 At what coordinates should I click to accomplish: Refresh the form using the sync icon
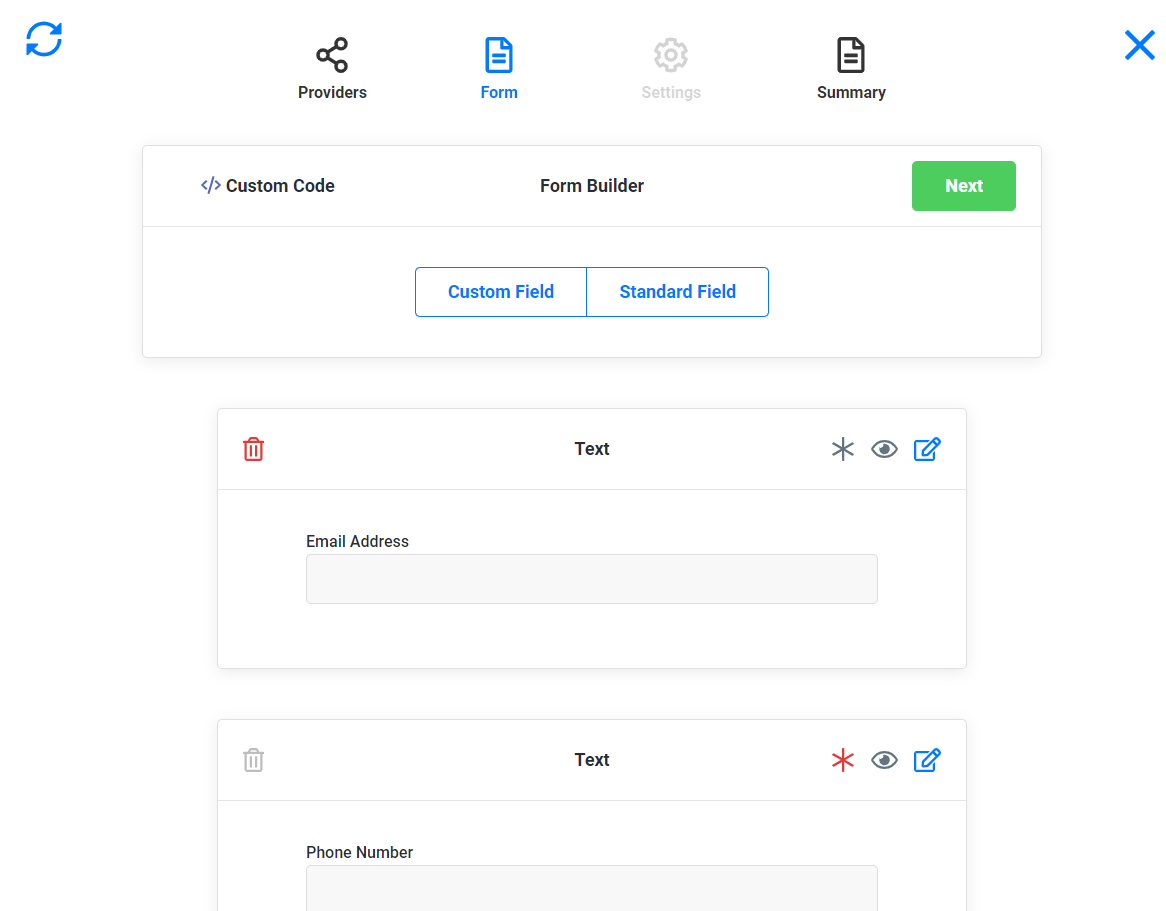pos(43,39)
